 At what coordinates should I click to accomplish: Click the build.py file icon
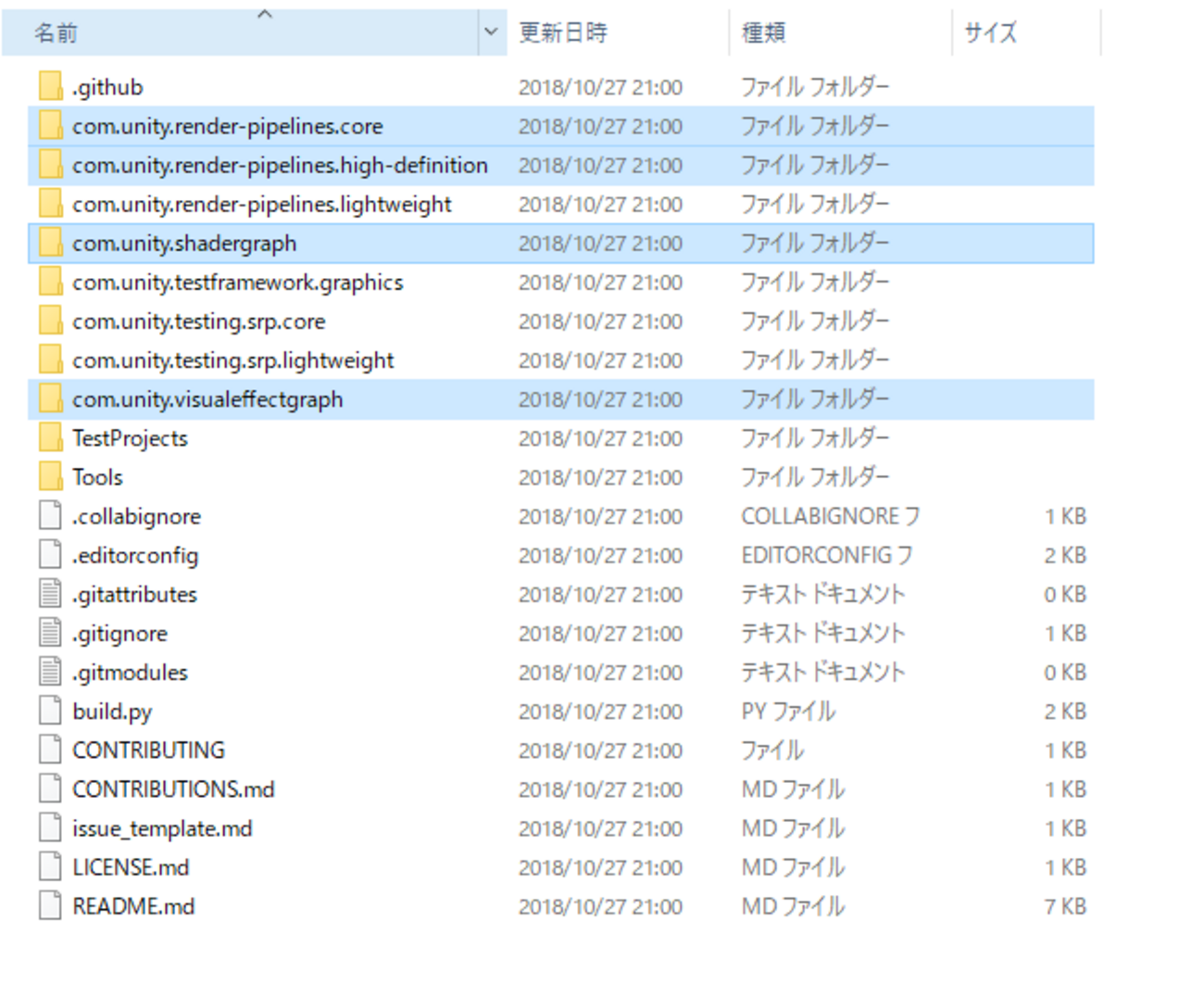pyautogui.click(x=49, y=711)
